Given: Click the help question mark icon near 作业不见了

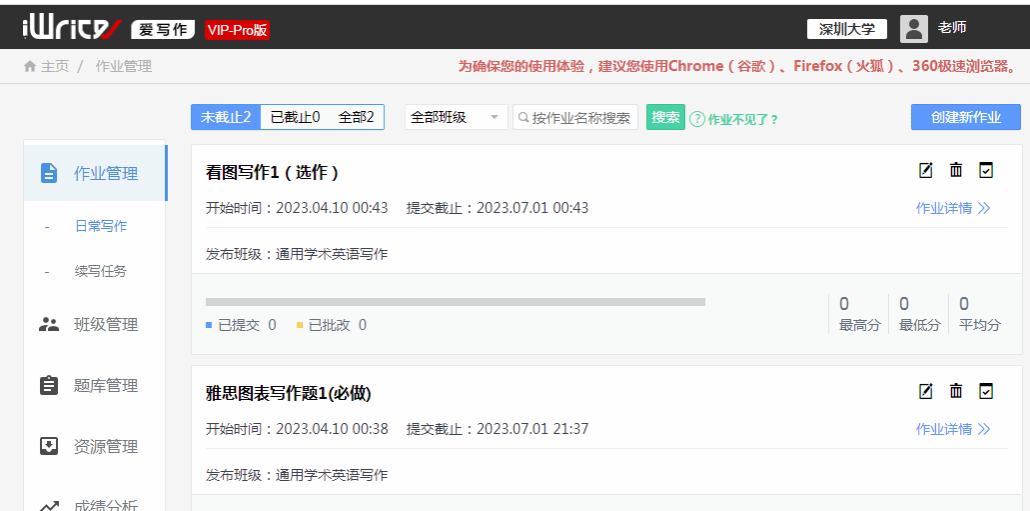Looking at the screenshot, I should [x=697, y=118].
